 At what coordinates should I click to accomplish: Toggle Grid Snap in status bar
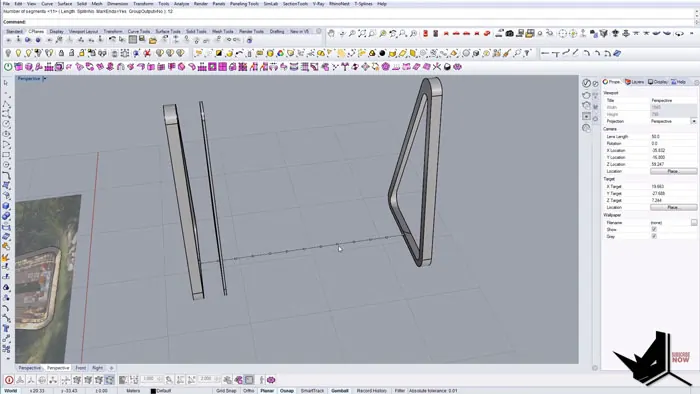[x=226, y=391]
